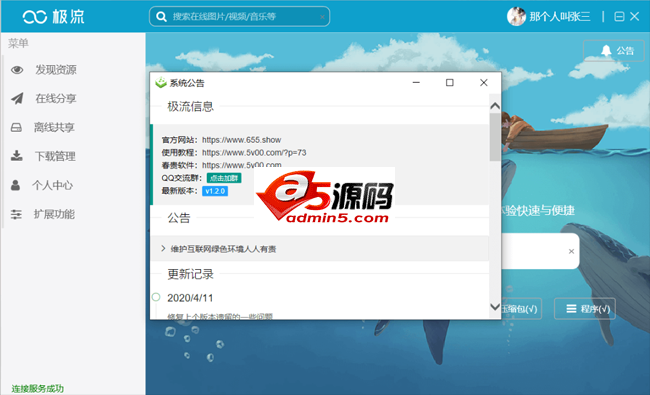Open the 下载管理 menu item
This screenshot has width=650, height=395.
pyautogui.click(x=55, y=156)
